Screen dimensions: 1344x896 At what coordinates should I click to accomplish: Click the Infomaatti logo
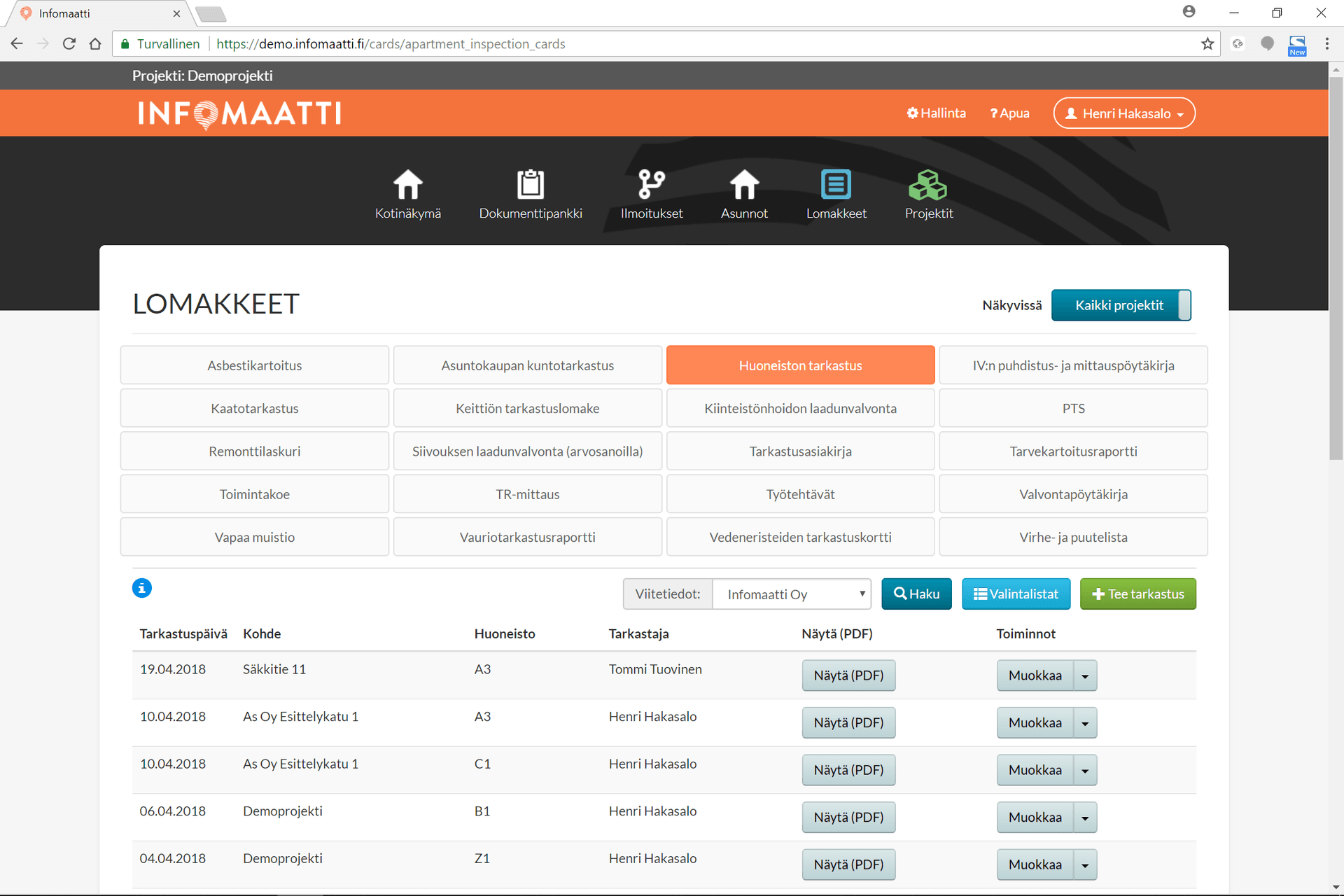point(239,113)
